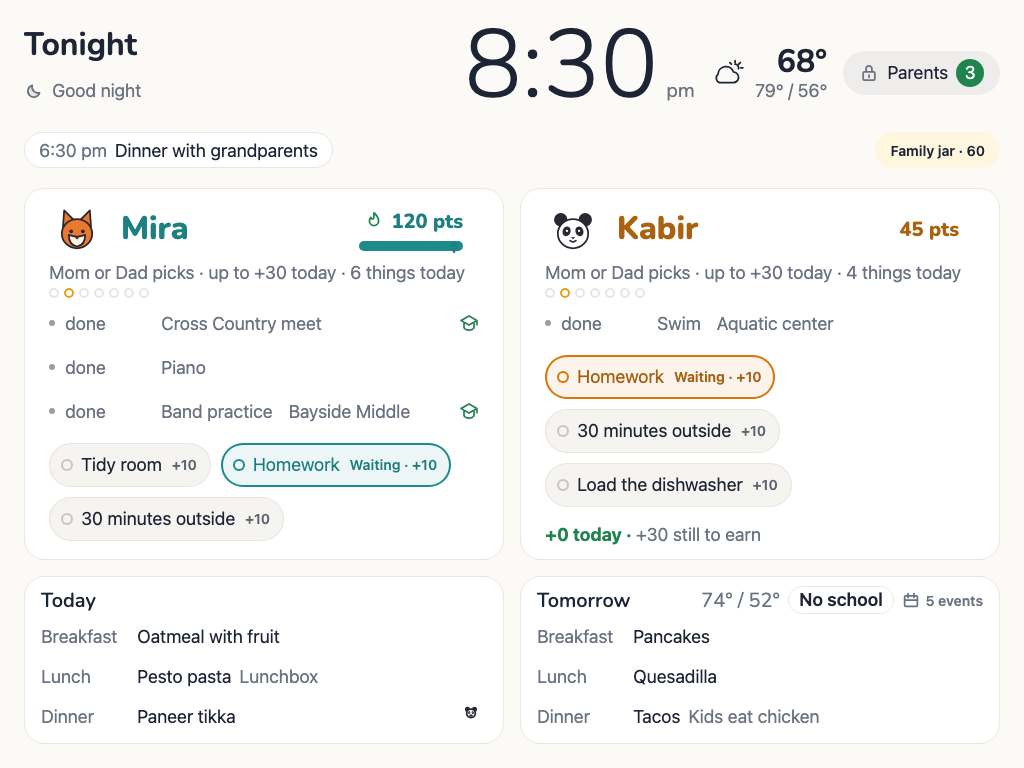Image resolution: width=1024 pixels, height=768 pixels.
Task: Select the highlighted day dot under Mira's name
Action: point(69,293)
